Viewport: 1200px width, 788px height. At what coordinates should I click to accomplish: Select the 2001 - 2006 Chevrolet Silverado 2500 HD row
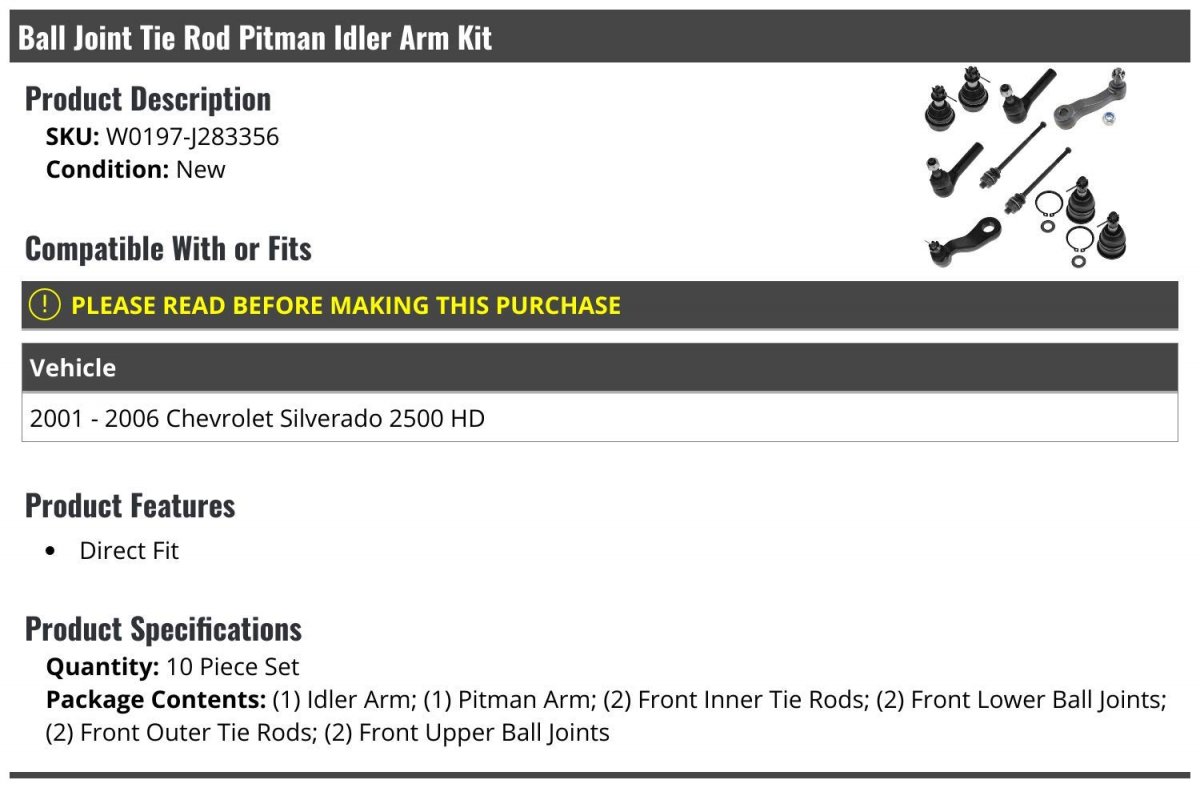tap(600, 418)
